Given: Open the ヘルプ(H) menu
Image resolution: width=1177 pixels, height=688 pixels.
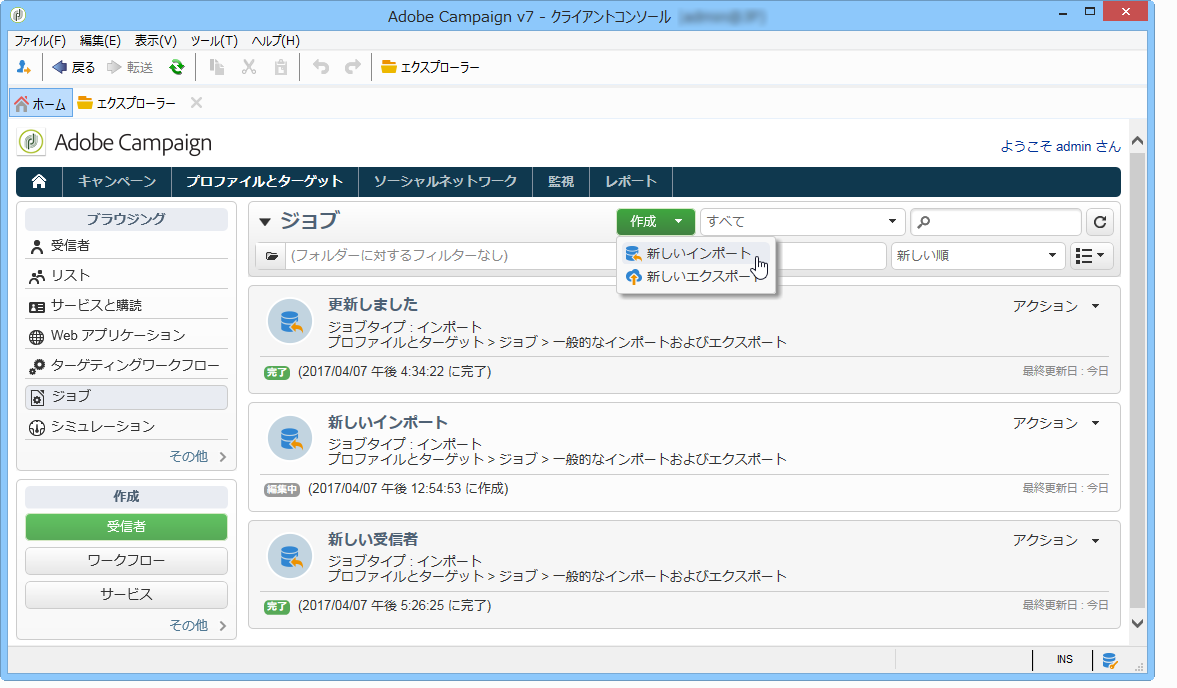Looking at the screenshot, I should tap(275, 41).
